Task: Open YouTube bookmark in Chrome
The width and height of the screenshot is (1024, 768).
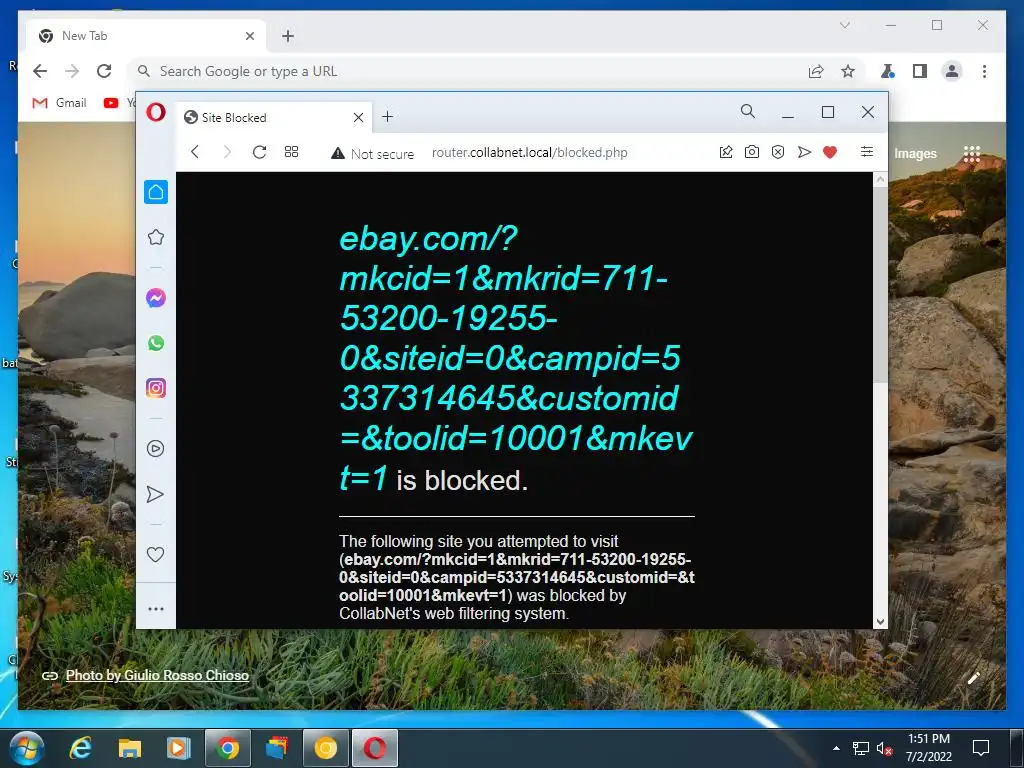Action: pos(119,103)
